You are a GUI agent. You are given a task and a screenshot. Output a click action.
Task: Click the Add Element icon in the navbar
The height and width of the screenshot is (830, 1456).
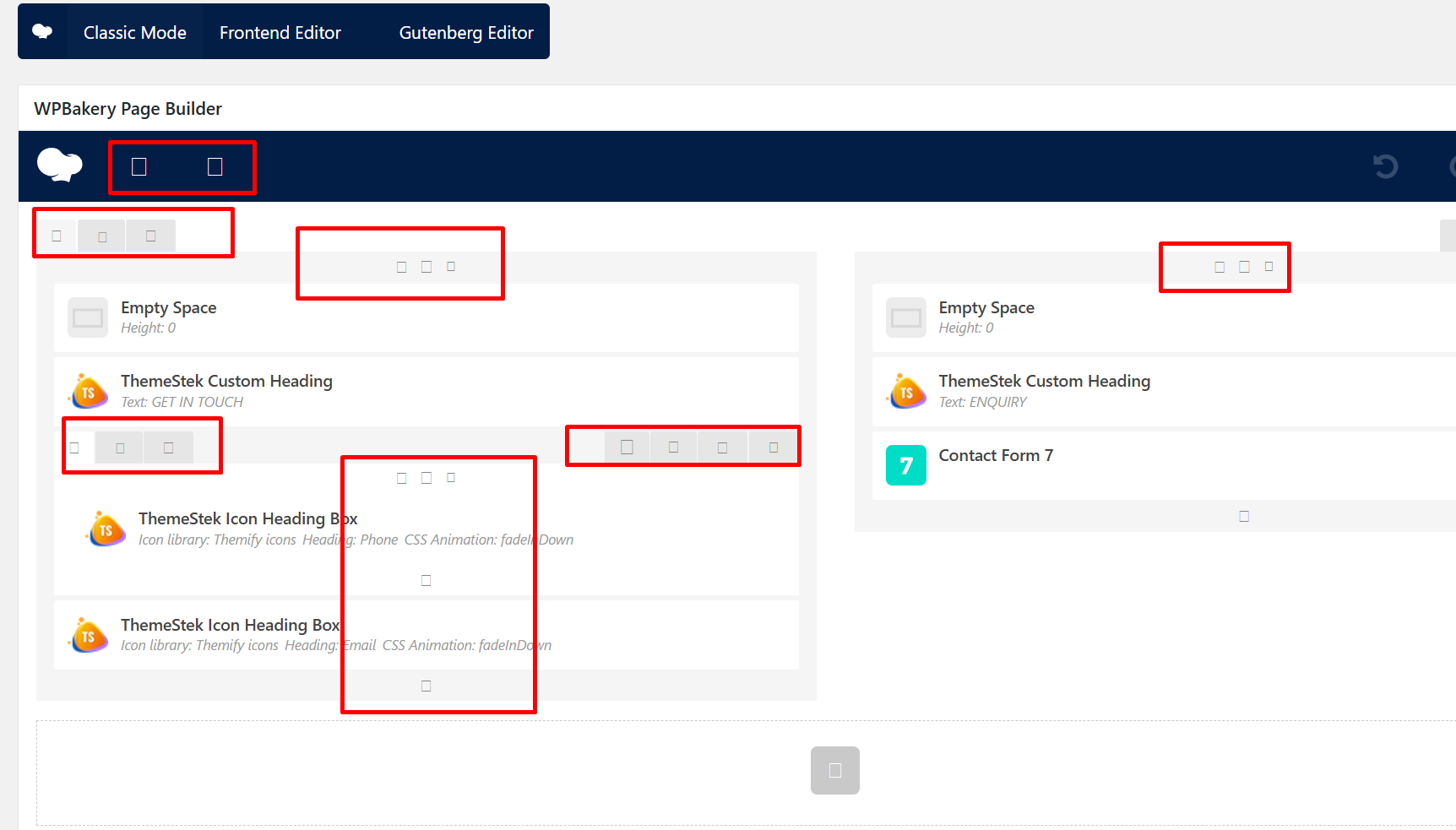[139, 167]
